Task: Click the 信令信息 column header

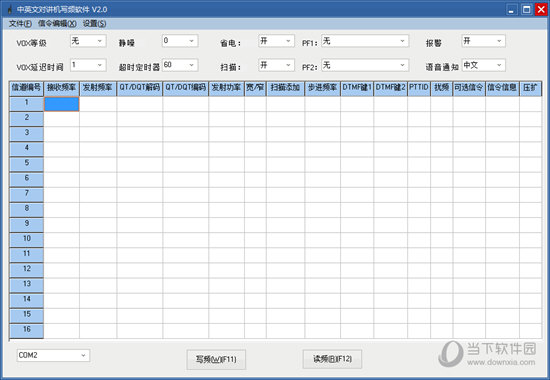Action: (502, 88)
